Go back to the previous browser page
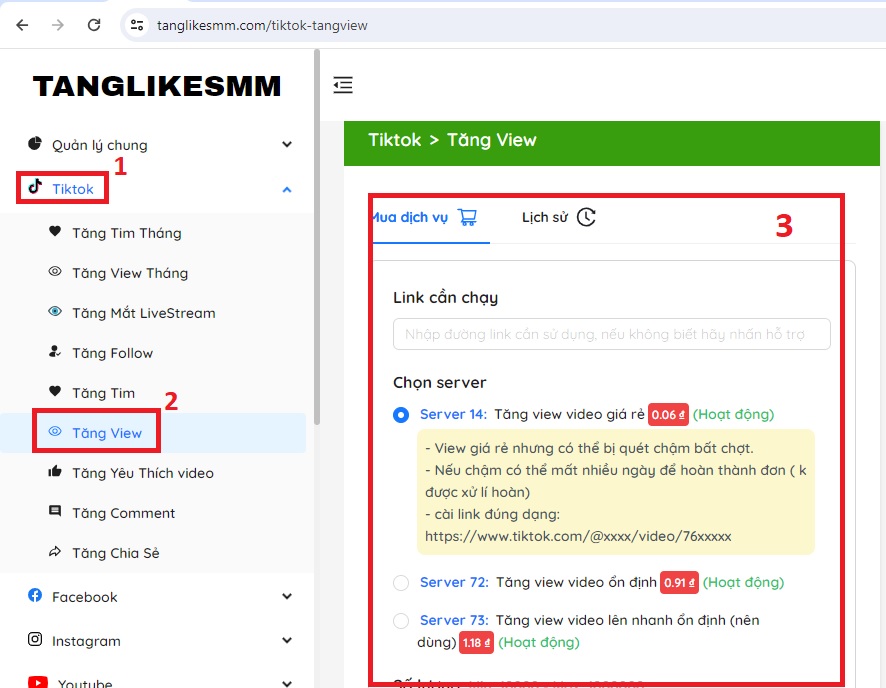This screenshot has width=886, height=688. [22, 25]
